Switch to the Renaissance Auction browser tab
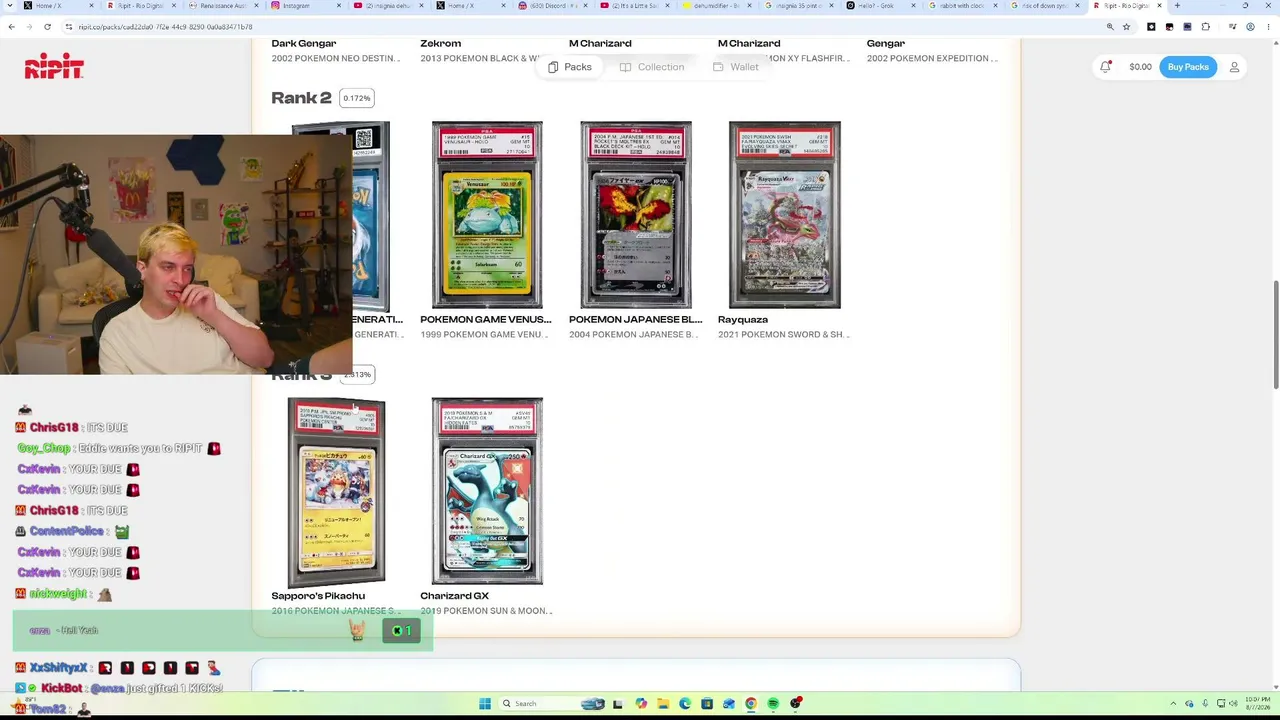 (223, 6)
